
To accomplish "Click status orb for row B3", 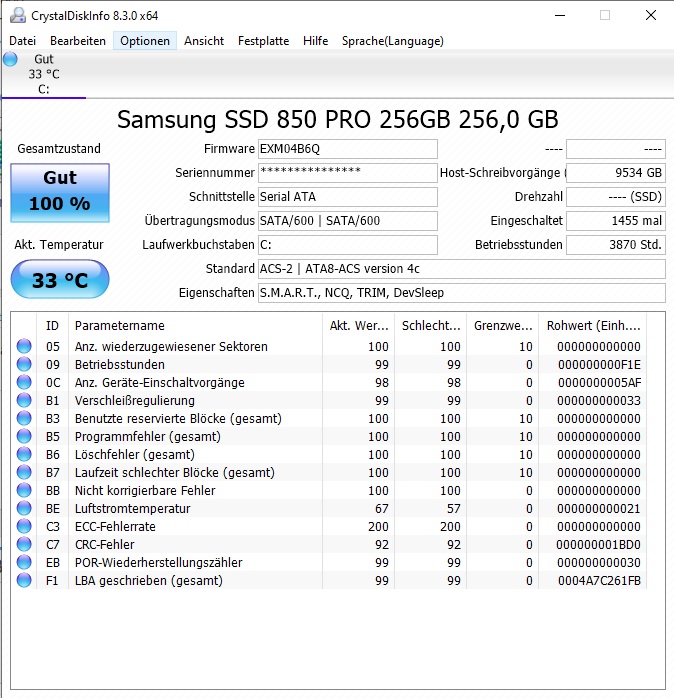I will pyautogui.click(x=24, y=418).
